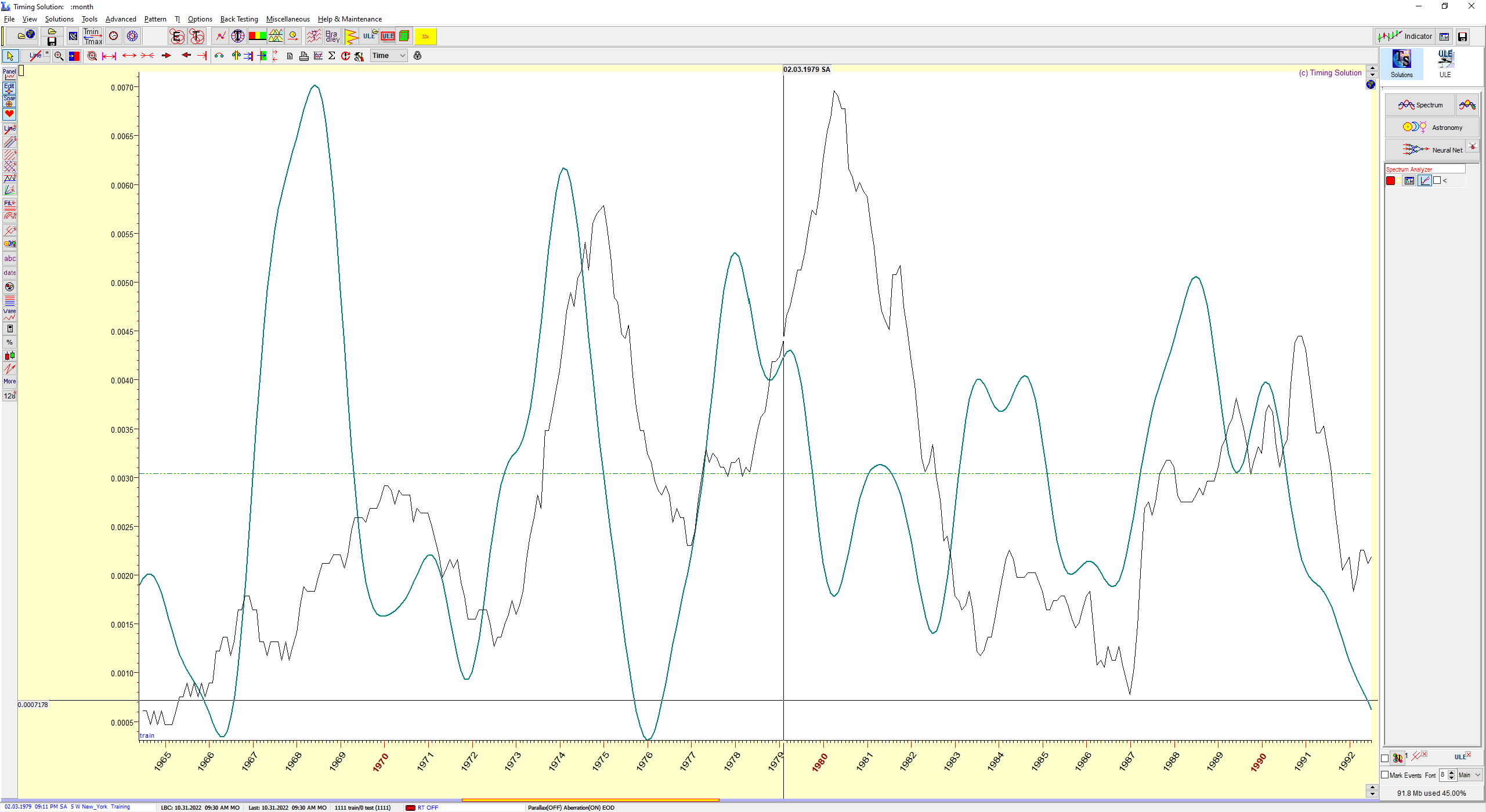Image resolution: width=1486 pixels, height=812 pixels.
Task: Click the Sigma summation icon
Action: point(331,56)
